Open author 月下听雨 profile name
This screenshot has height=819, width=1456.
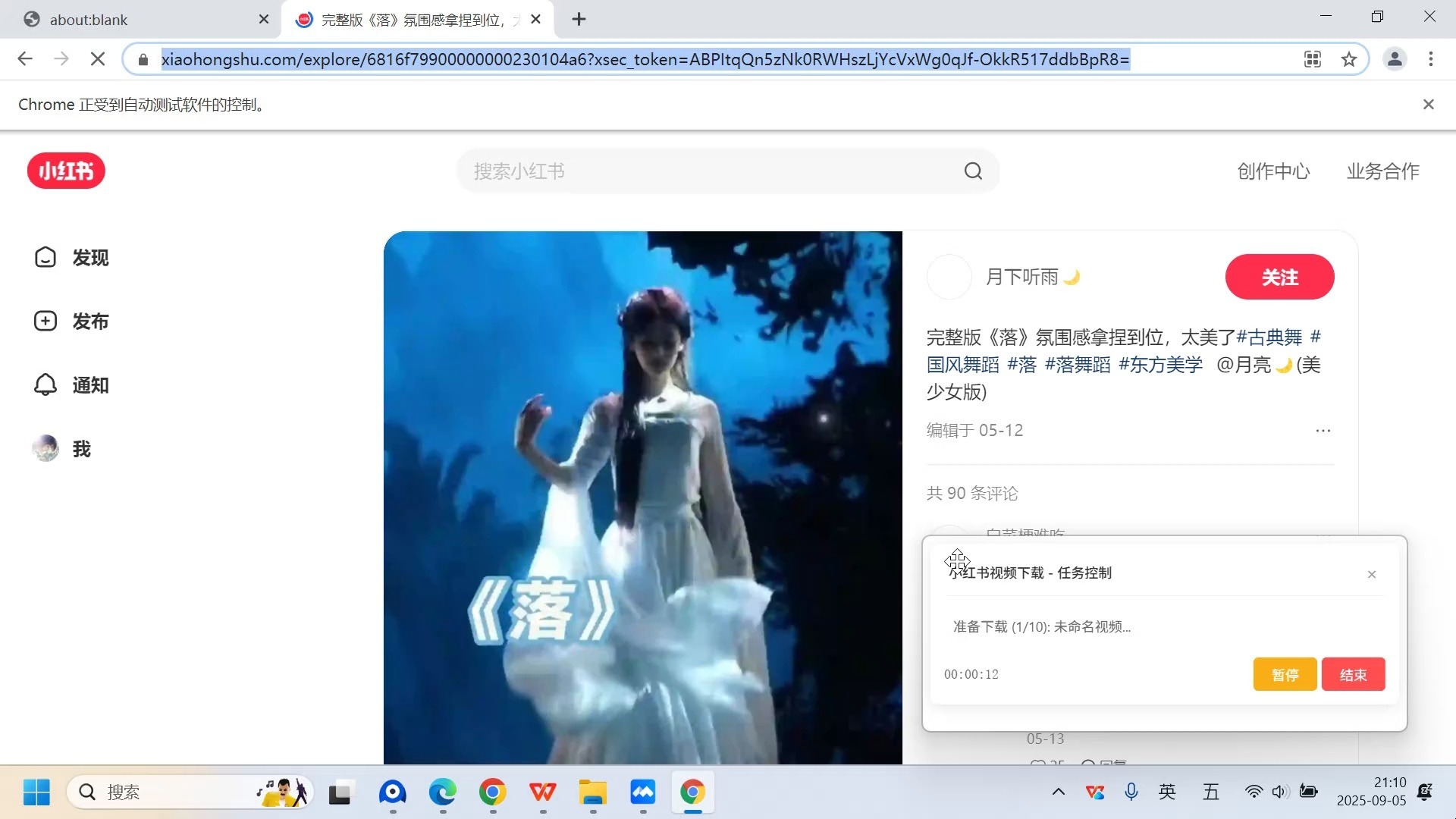(1032, 278)
